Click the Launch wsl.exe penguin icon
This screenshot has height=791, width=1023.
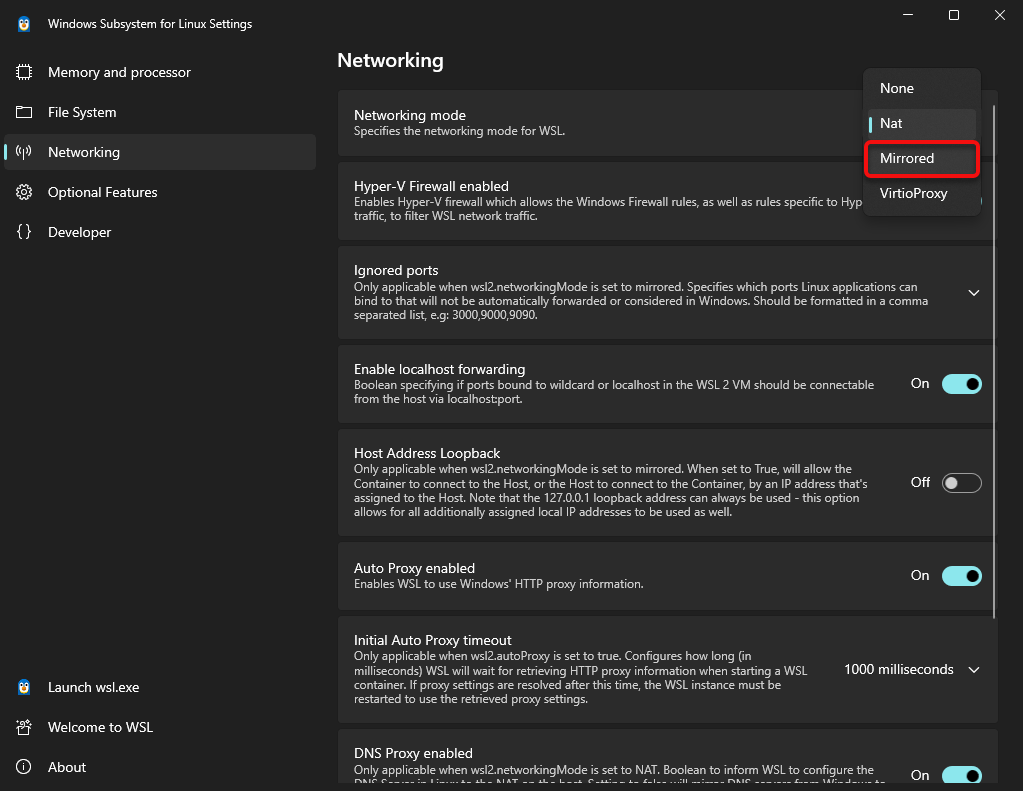click(x=24, y=687)
